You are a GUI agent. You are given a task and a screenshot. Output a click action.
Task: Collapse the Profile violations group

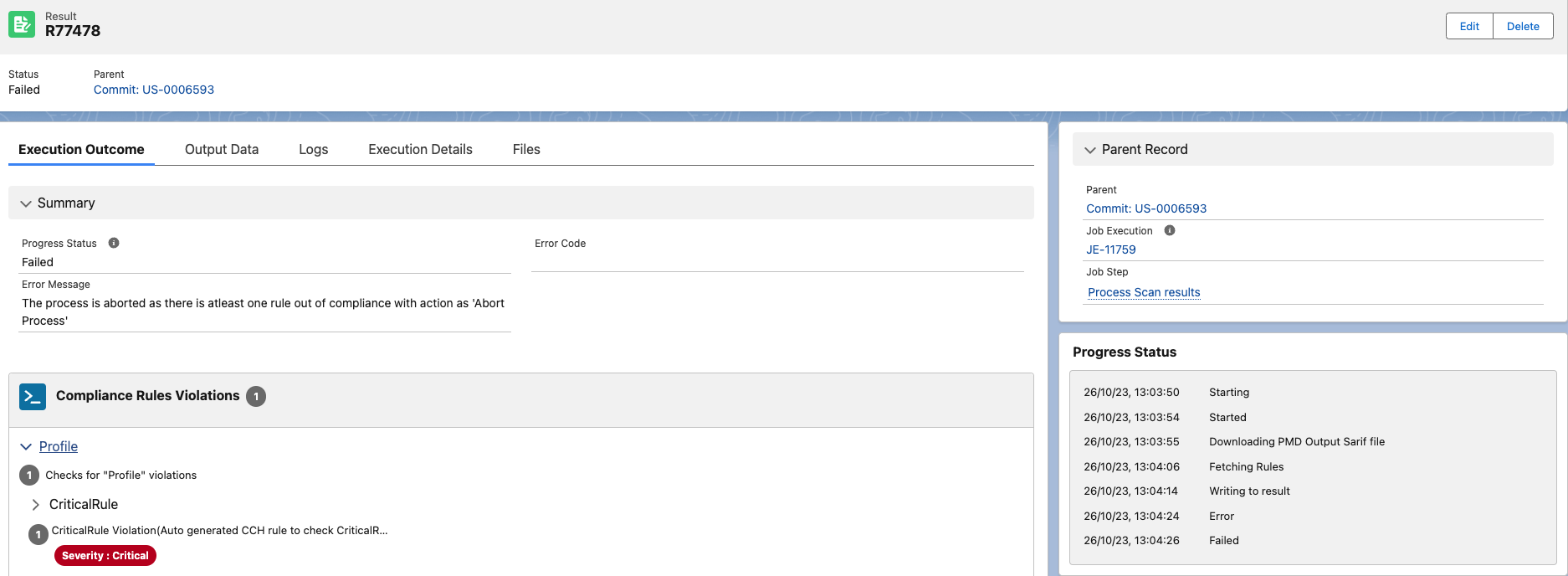click(26, 447)
